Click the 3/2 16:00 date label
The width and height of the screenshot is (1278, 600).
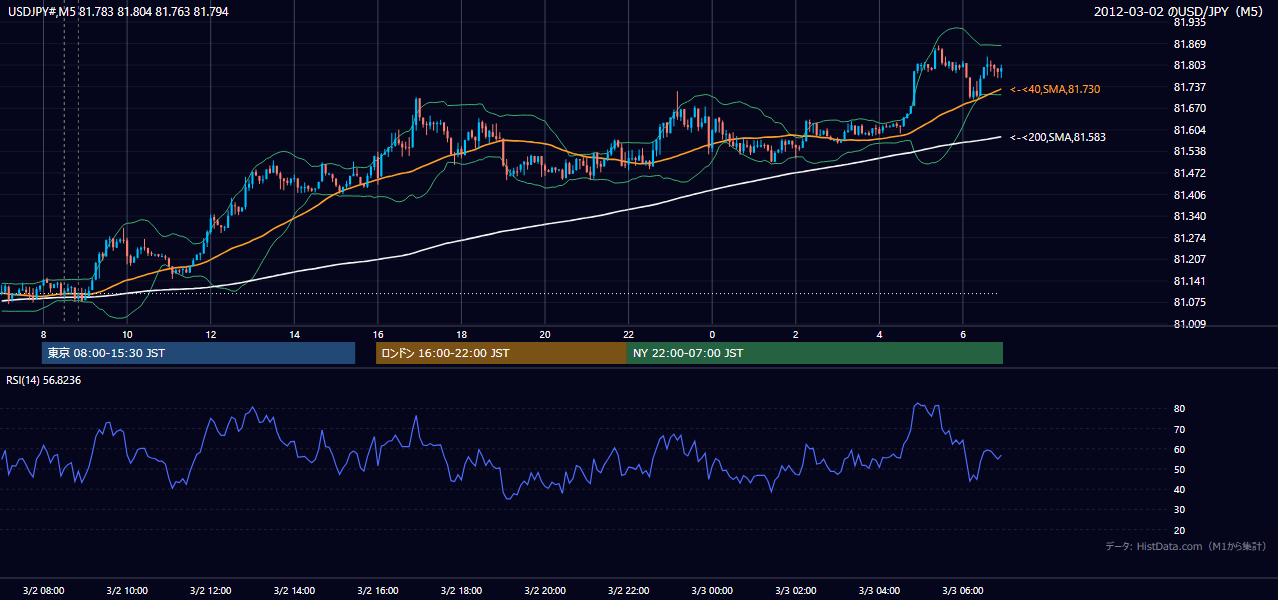(x=377, y=591)
